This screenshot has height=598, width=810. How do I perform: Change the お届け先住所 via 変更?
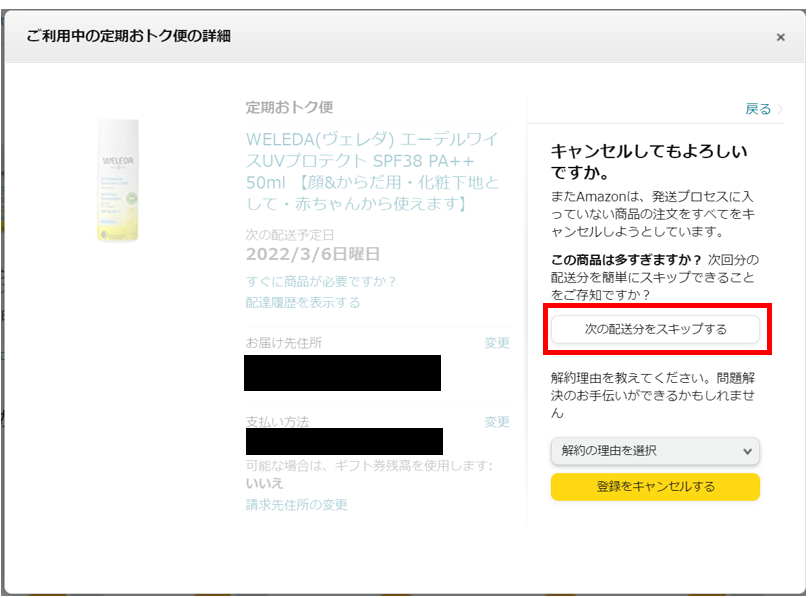point(497,342)
